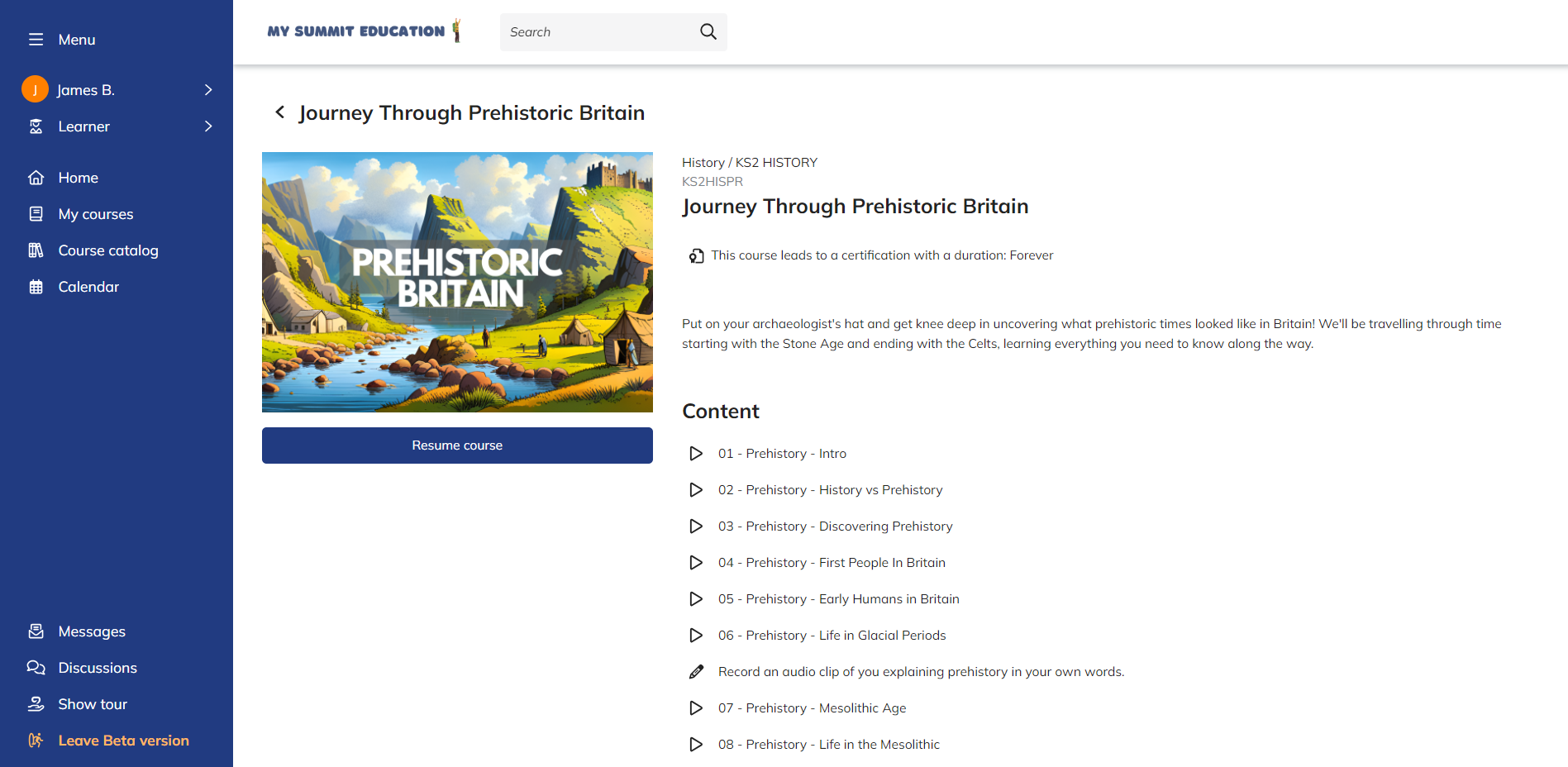
Task: Click the back arrow beside course title
Action: click(280, 112)
